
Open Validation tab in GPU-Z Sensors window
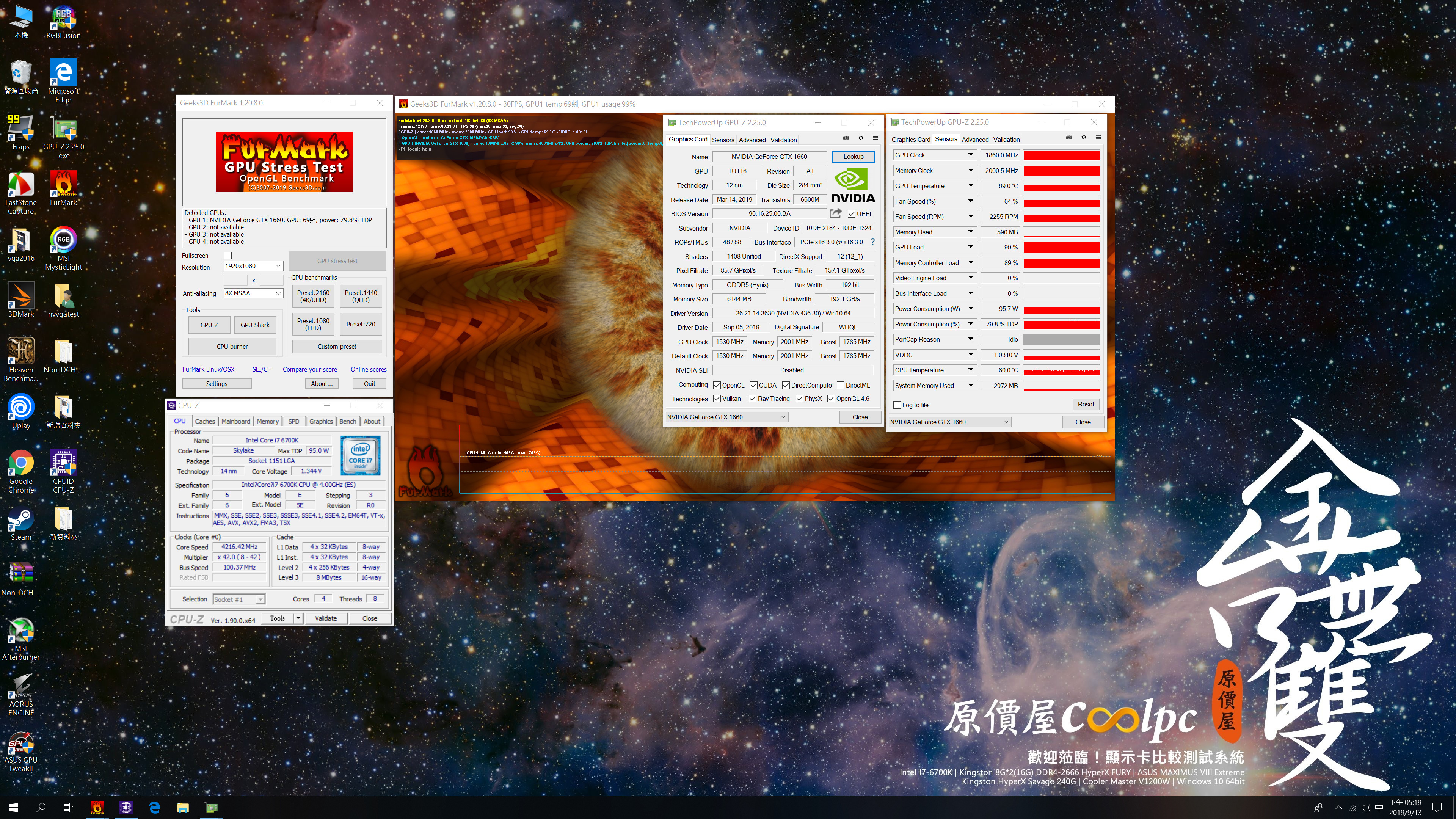pos(1006,140)
